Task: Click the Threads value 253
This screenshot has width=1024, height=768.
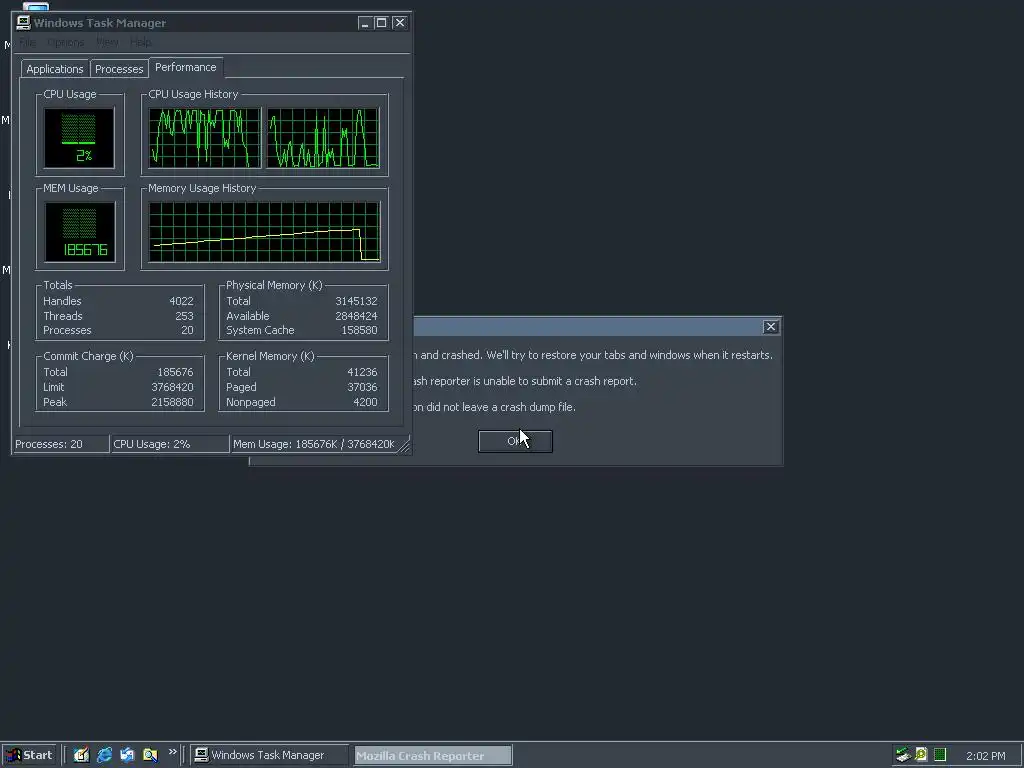Action: coord(184,316)
